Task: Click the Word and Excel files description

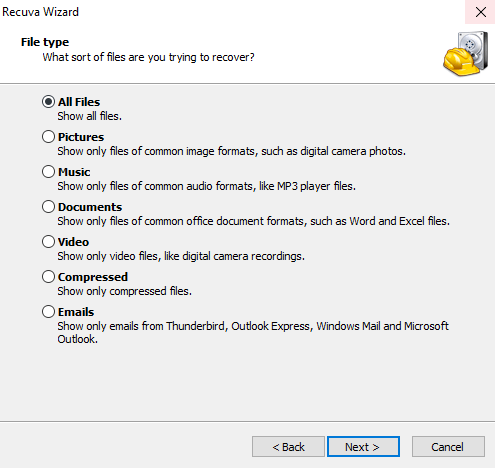Action: [254, 221]
